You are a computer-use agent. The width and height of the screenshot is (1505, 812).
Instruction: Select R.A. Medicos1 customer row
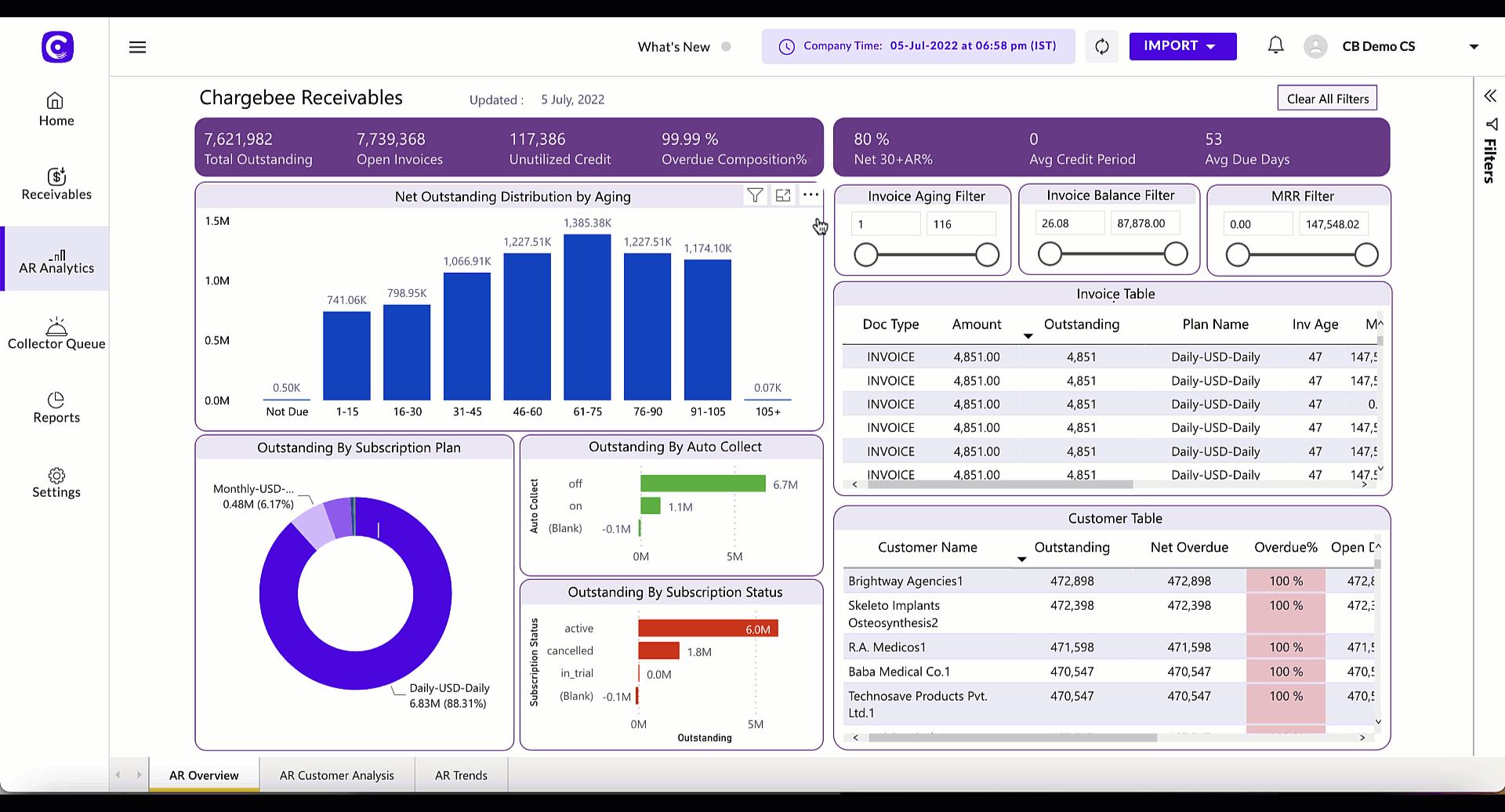pos(1108,647)
